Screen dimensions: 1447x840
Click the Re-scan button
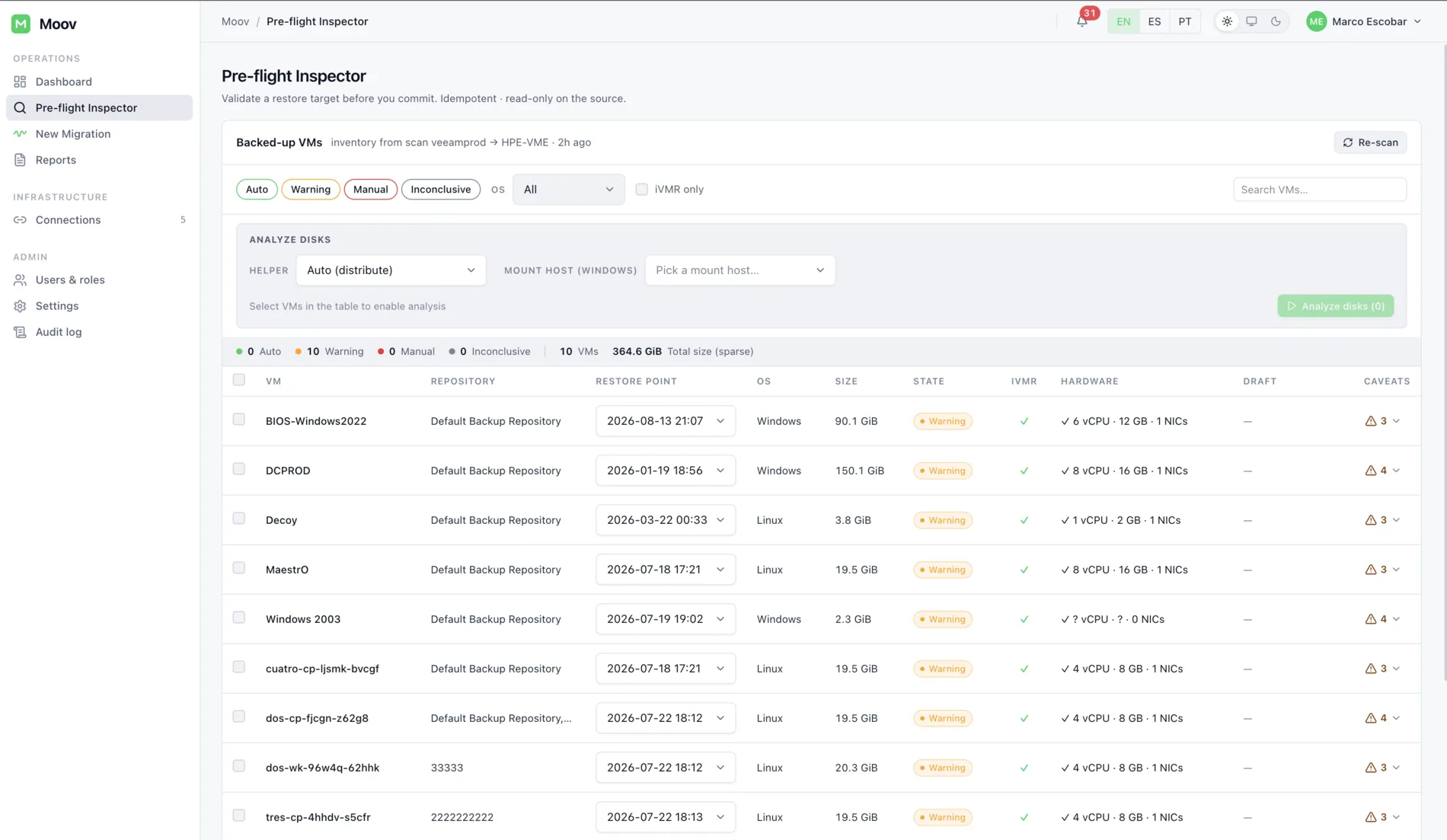pos(1370,142)
